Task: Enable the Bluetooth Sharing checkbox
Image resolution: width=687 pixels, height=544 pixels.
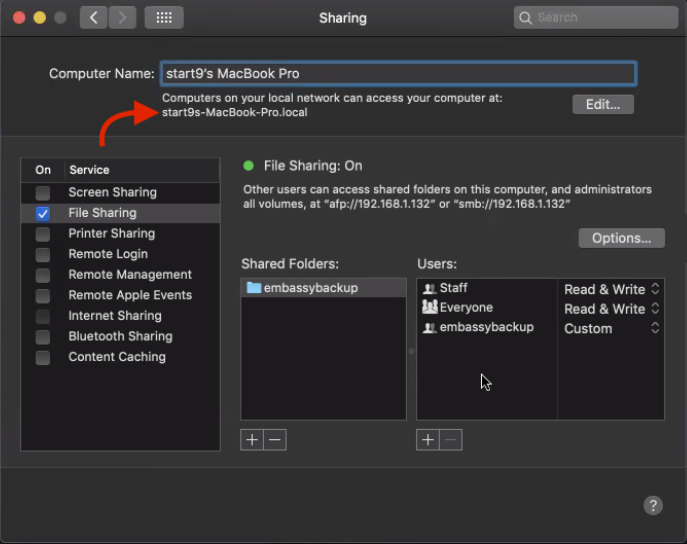Action: (43, 336)
